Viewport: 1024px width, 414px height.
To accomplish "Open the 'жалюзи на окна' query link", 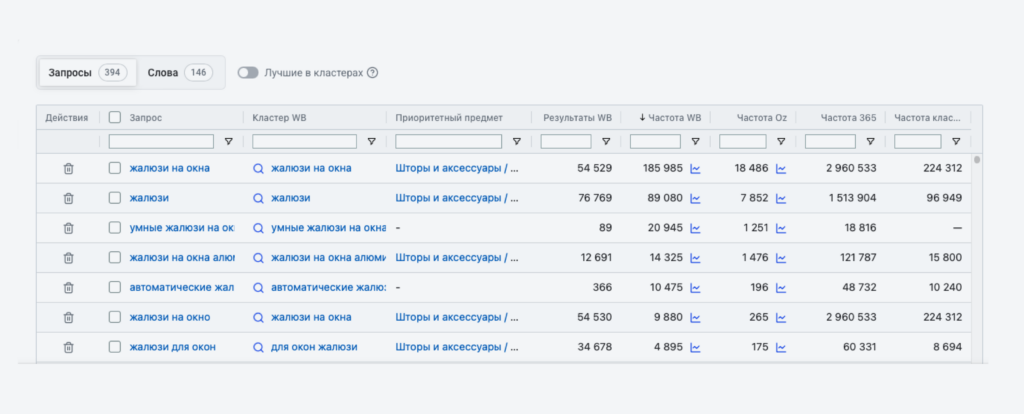I will tap(170, 168).
